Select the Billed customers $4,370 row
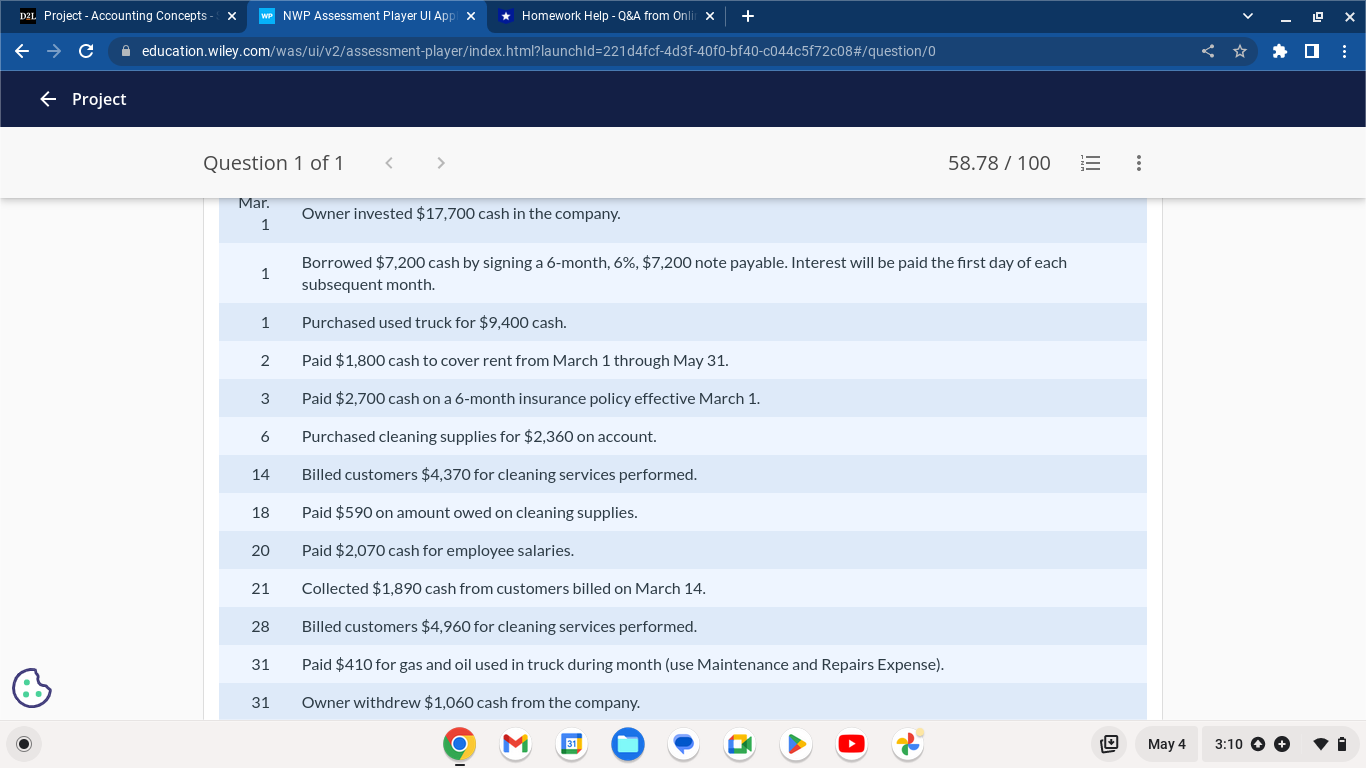The image size is (1366, 768). (x=683, y=475)
